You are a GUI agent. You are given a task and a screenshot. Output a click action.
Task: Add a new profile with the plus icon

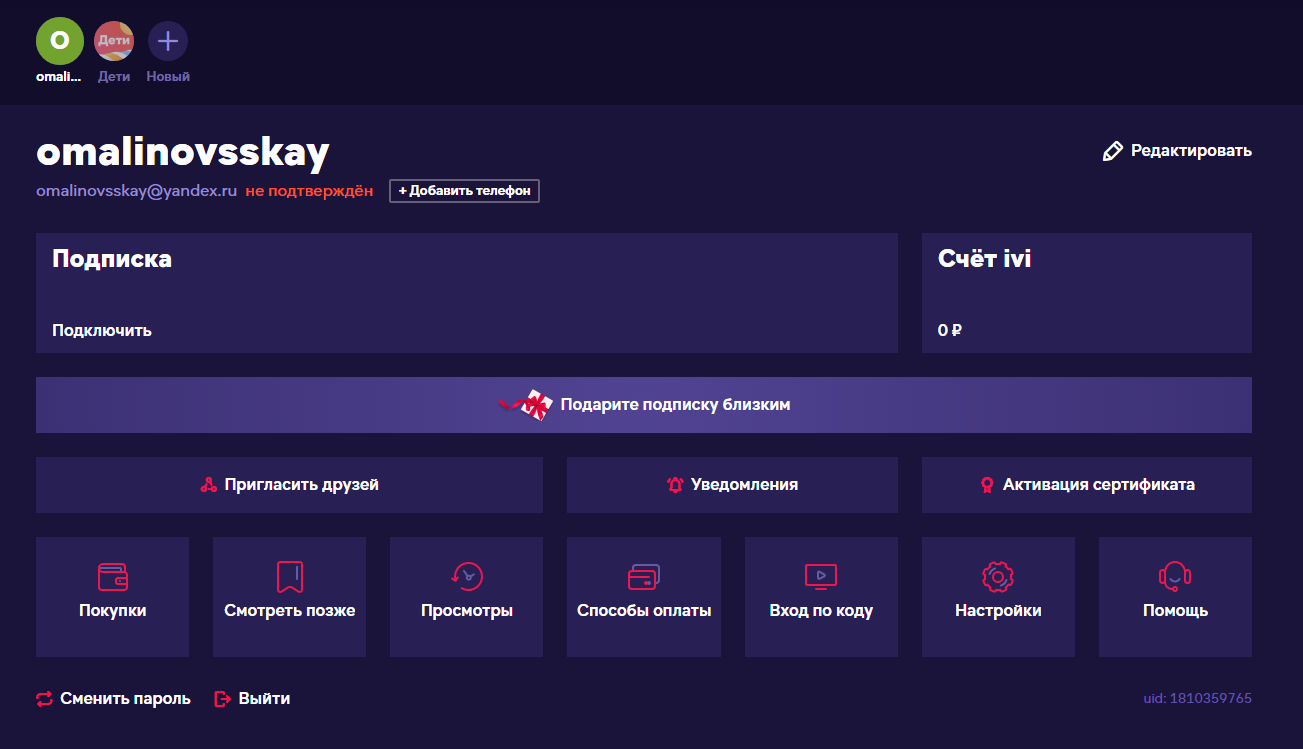pyautogui.click(x=168, y=41)
